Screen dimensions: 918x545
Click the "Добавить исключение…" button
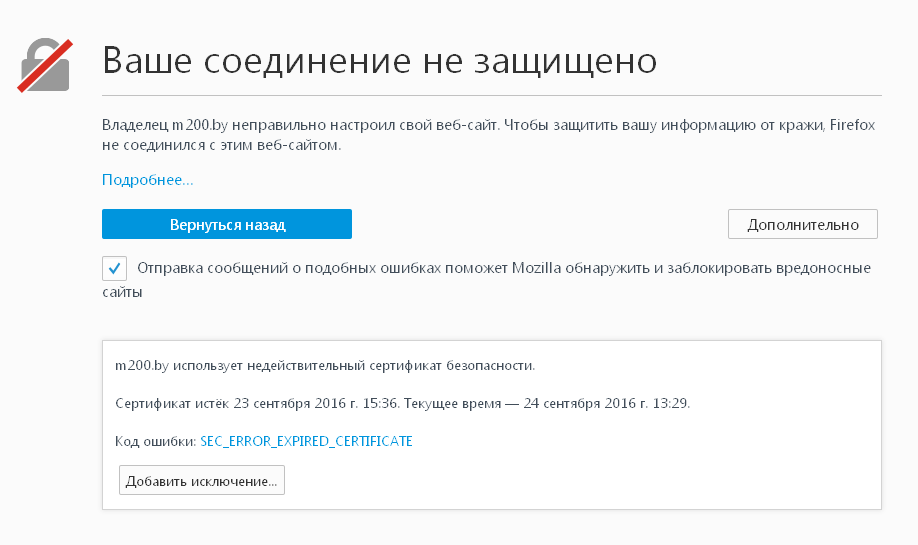202,481
